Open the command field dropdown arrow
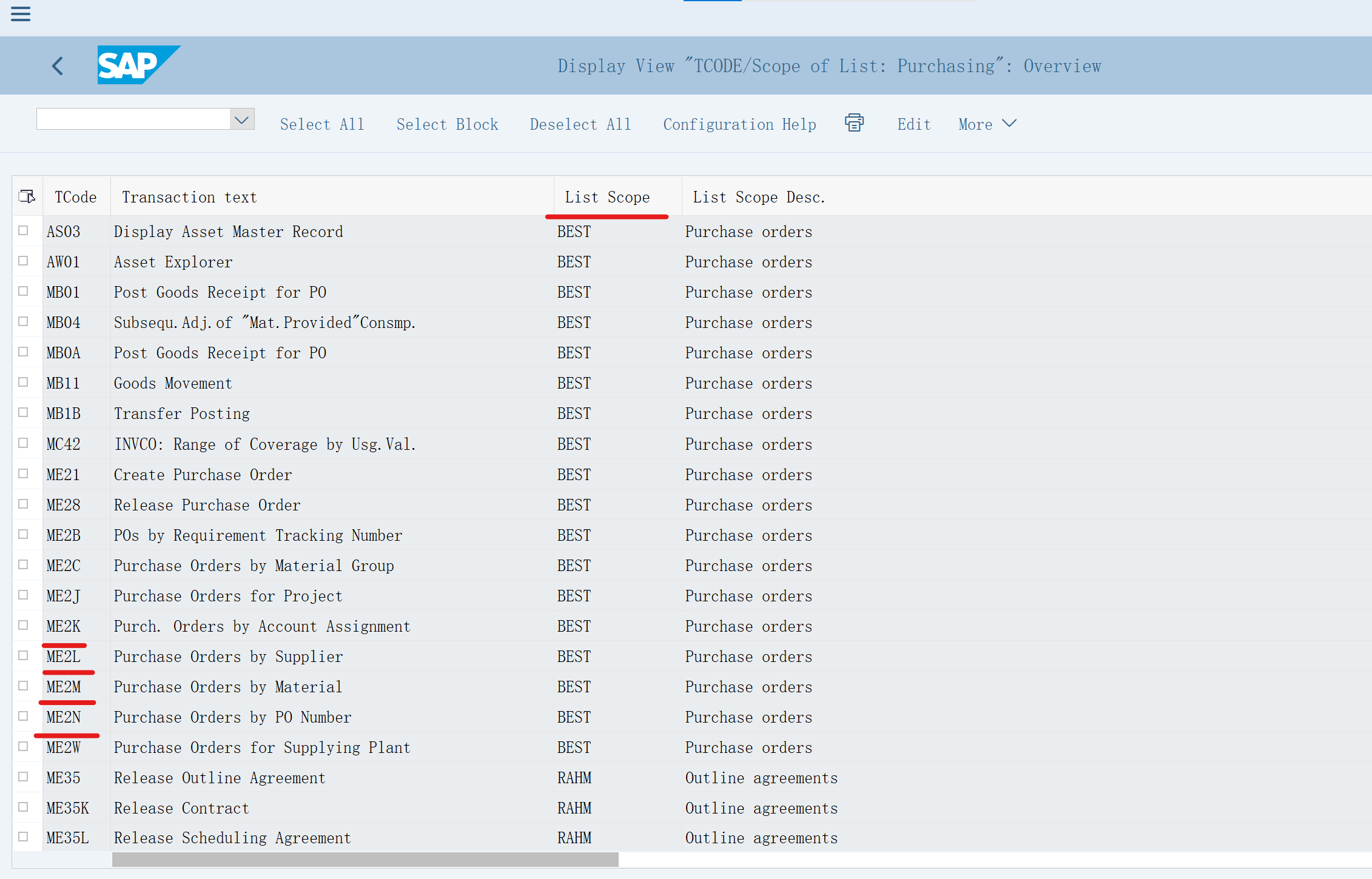Viewport: 1372px width, 879px height. click(x=242, y=119)
